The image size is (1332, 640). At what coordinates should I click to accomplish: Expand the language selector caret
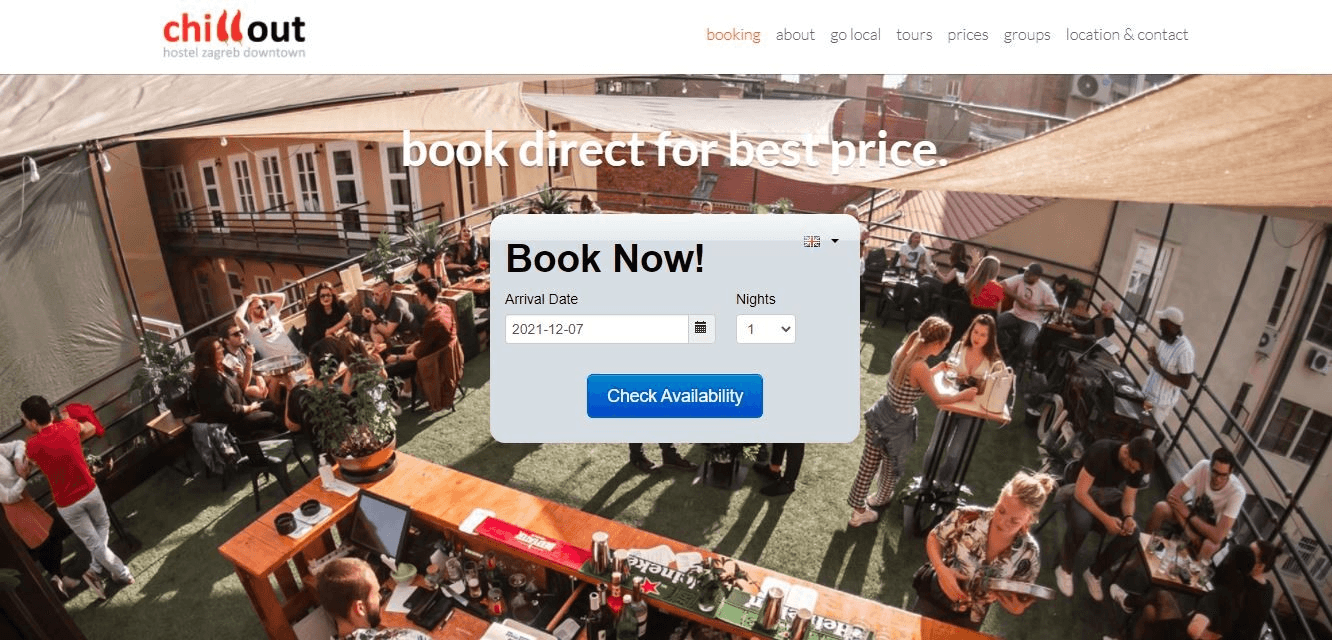tap(835, 241)
